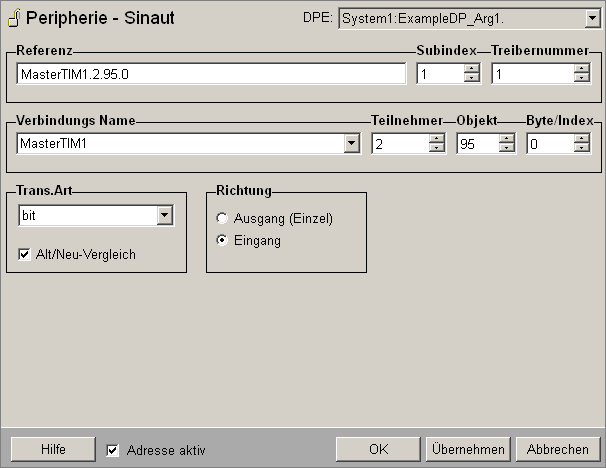This screenshot has height=468, width=606.
Task: Decrease the Subindex value
Action: [x=472, y=77]
